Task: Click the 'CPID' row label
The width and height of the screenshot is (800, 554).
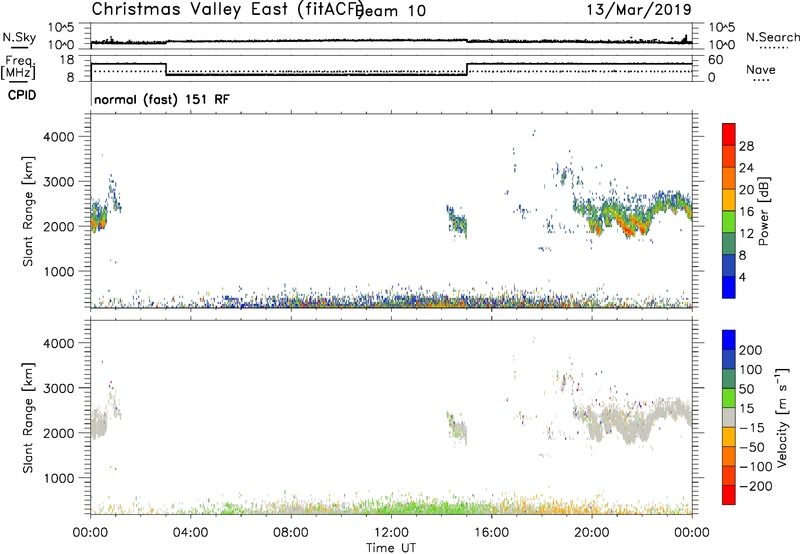Action: 22,95
